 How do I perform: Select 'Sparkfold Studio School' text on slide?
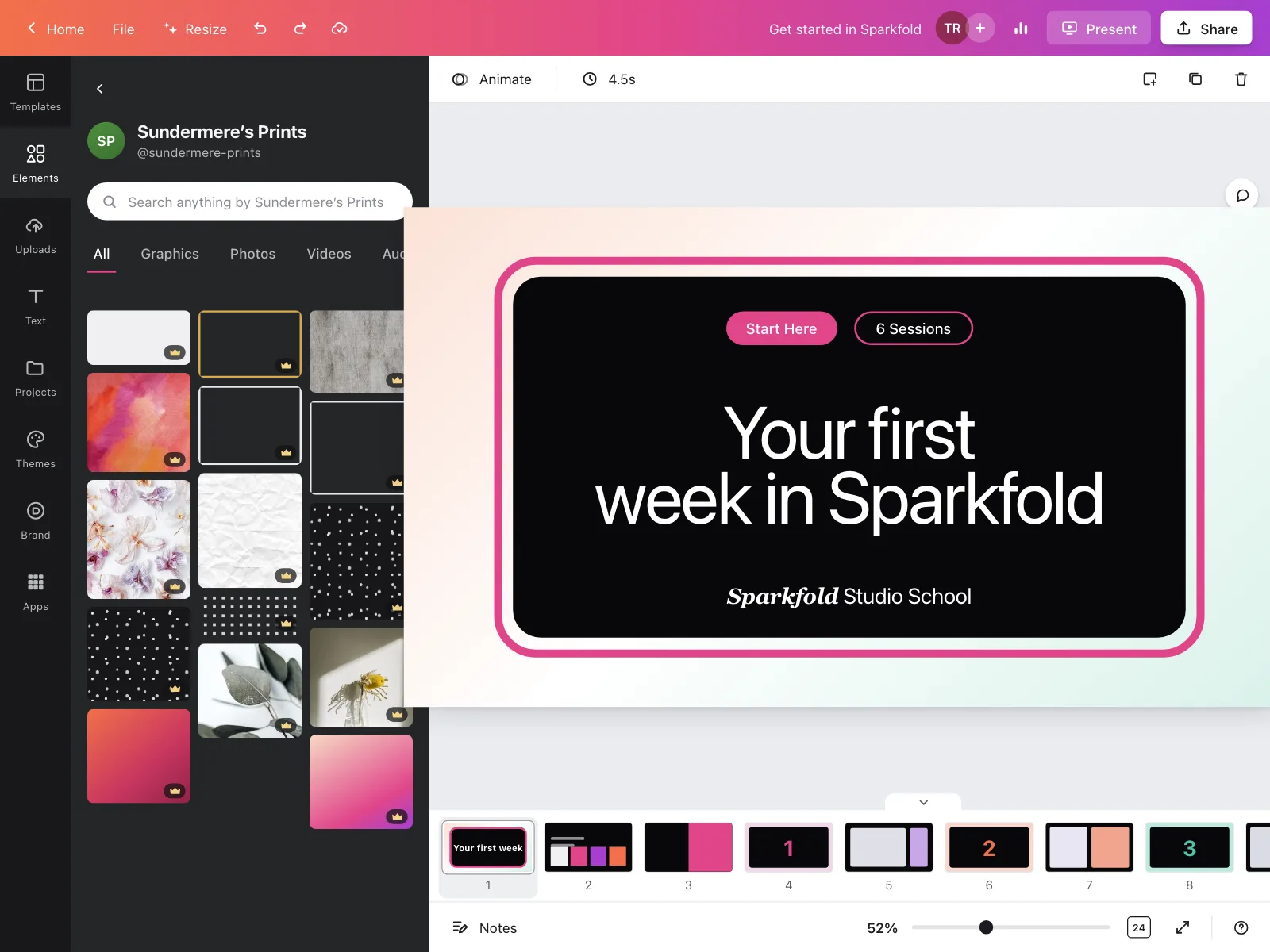click(849, 597)
